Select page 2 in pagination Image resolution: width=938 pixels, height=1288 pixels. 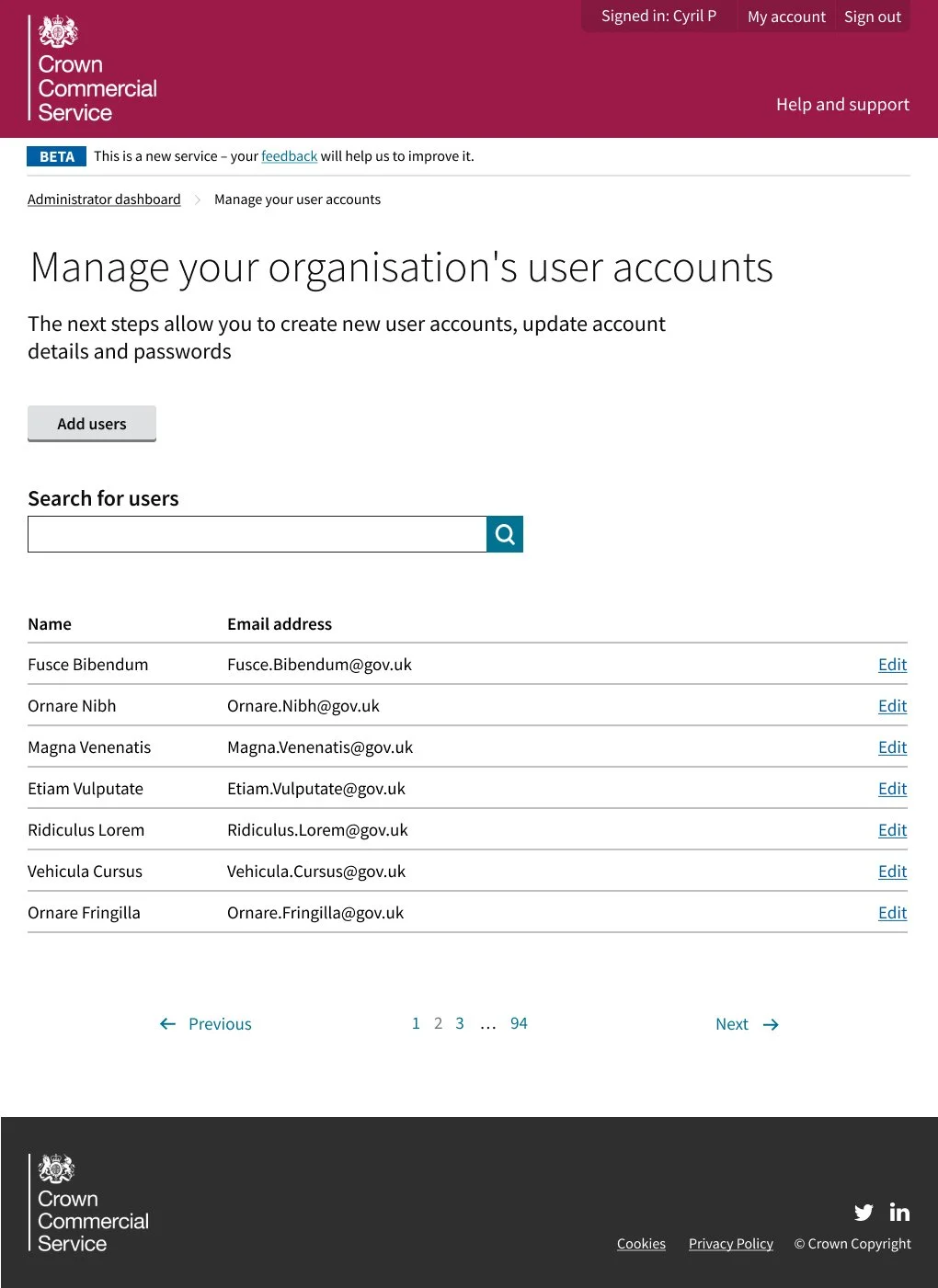point(438,1022)
